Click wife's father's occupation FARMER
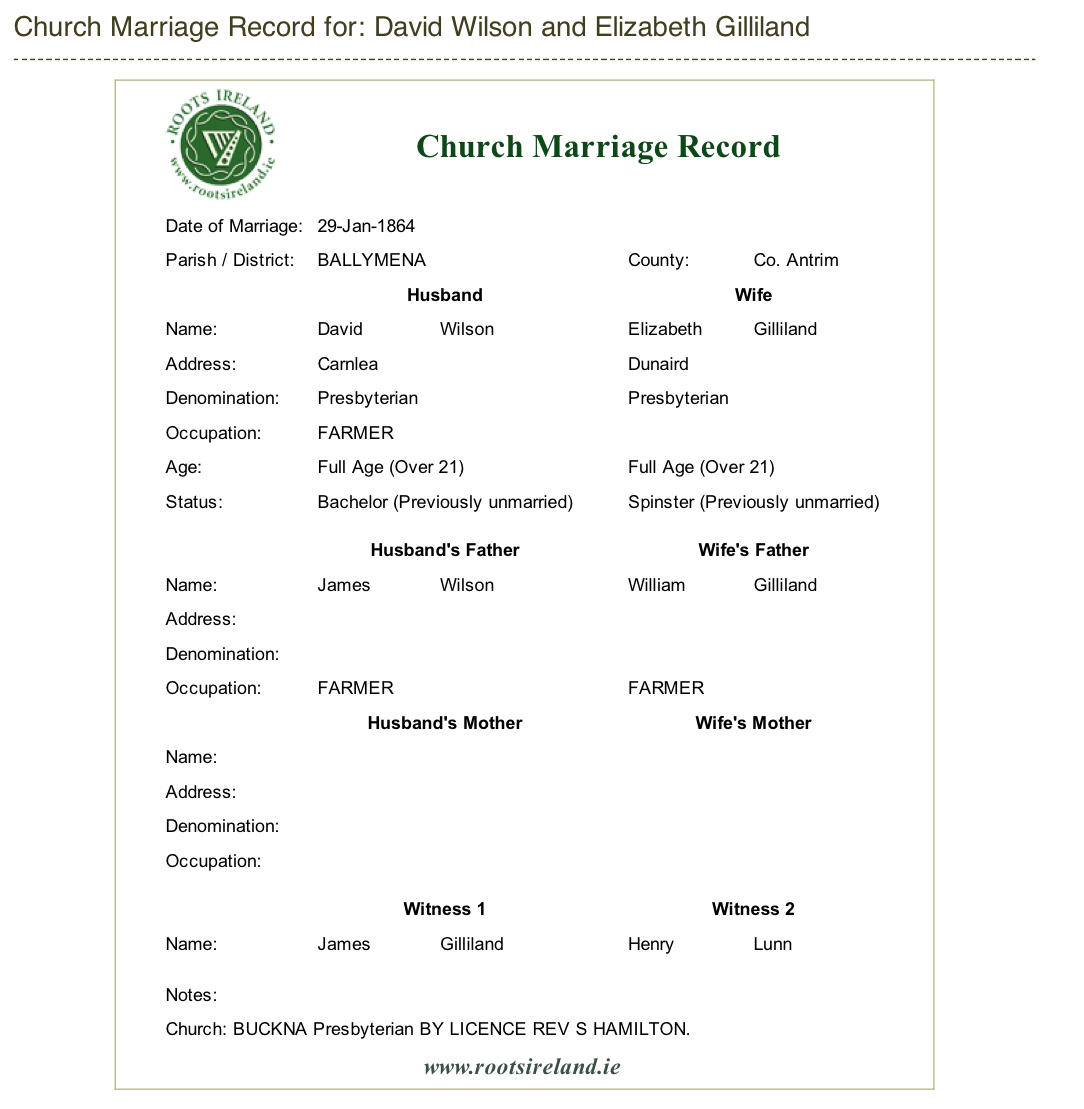The height and width of the screenshot is (1109, 1084). click(666, 688)
